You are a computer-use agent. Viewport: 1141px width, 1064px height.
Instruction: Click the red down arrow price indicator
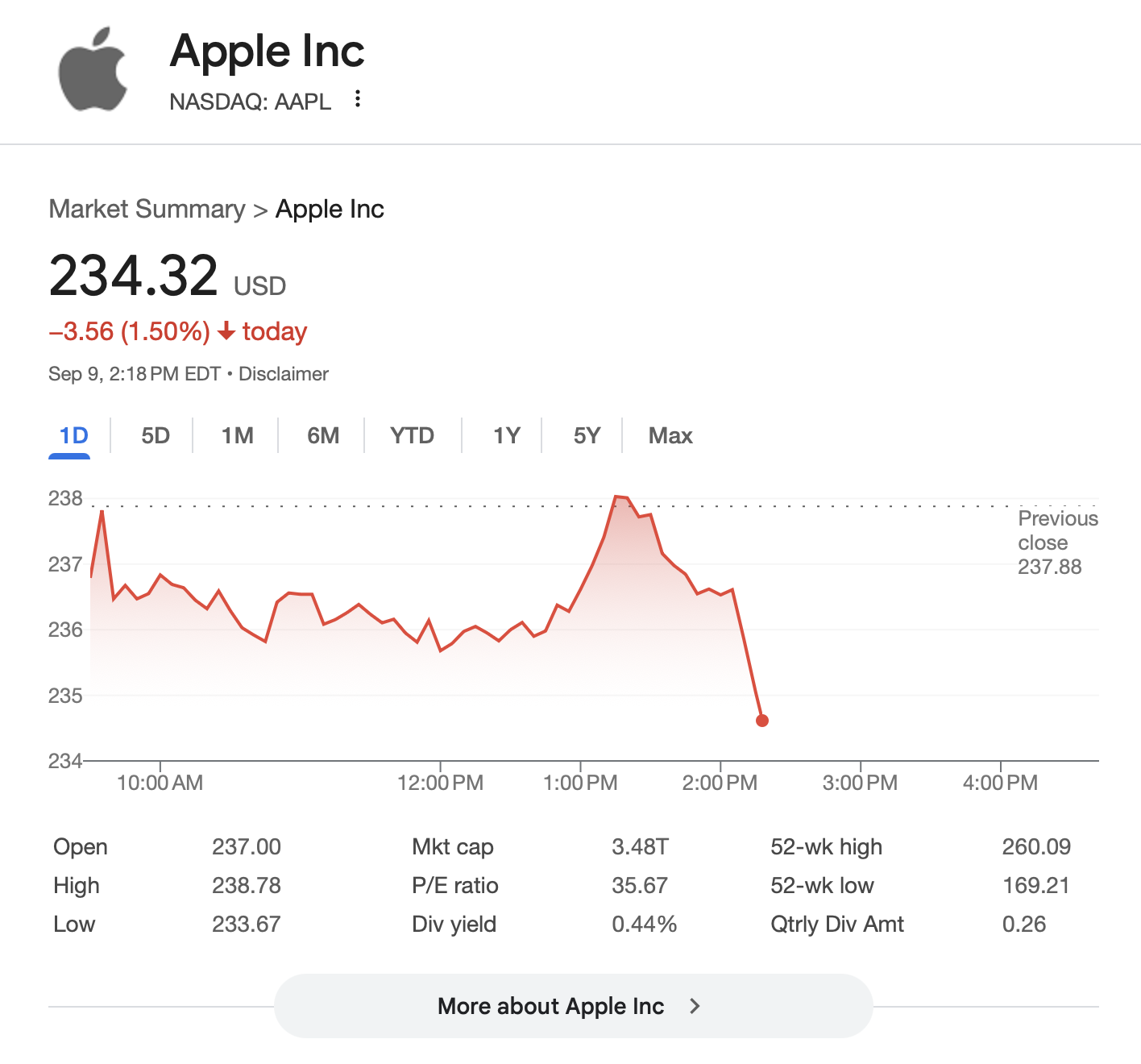[x=227, y=330]
